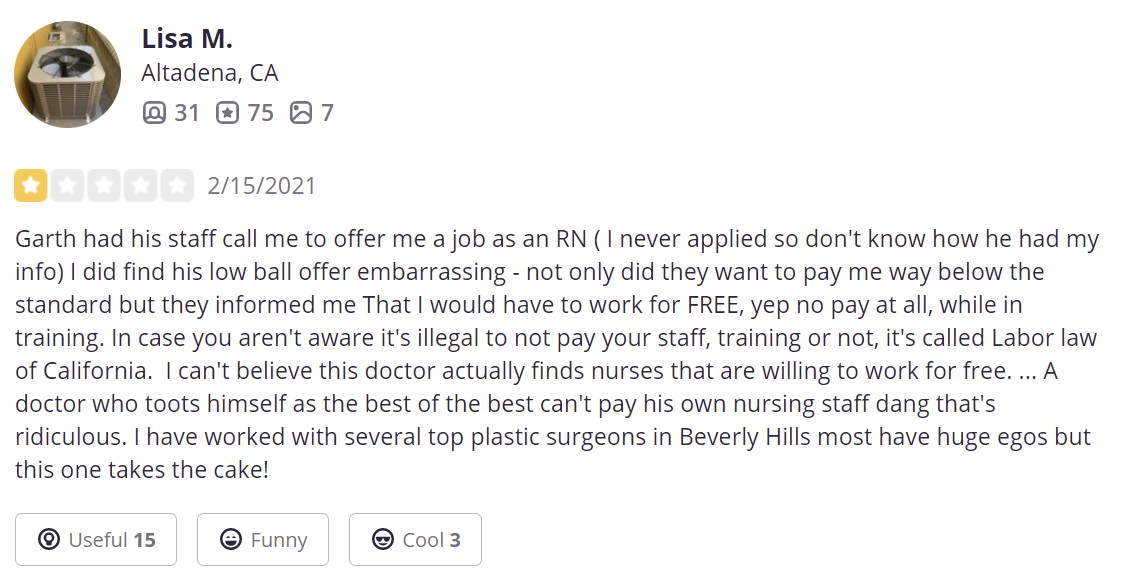Click the fourth empty rating star
The height and width of the screenshot is (582, 1123).
pos(140,185)
